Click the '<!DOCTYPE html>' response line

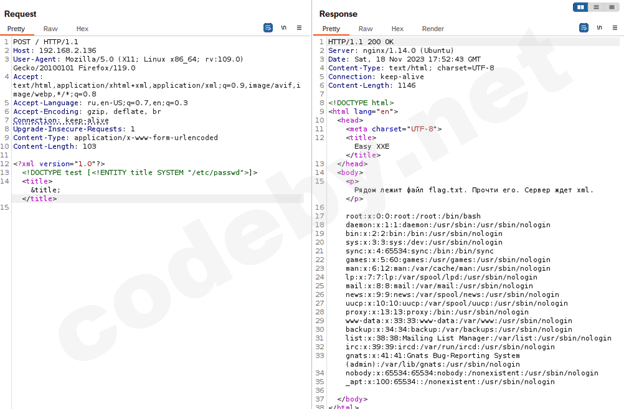click(361, 103)
